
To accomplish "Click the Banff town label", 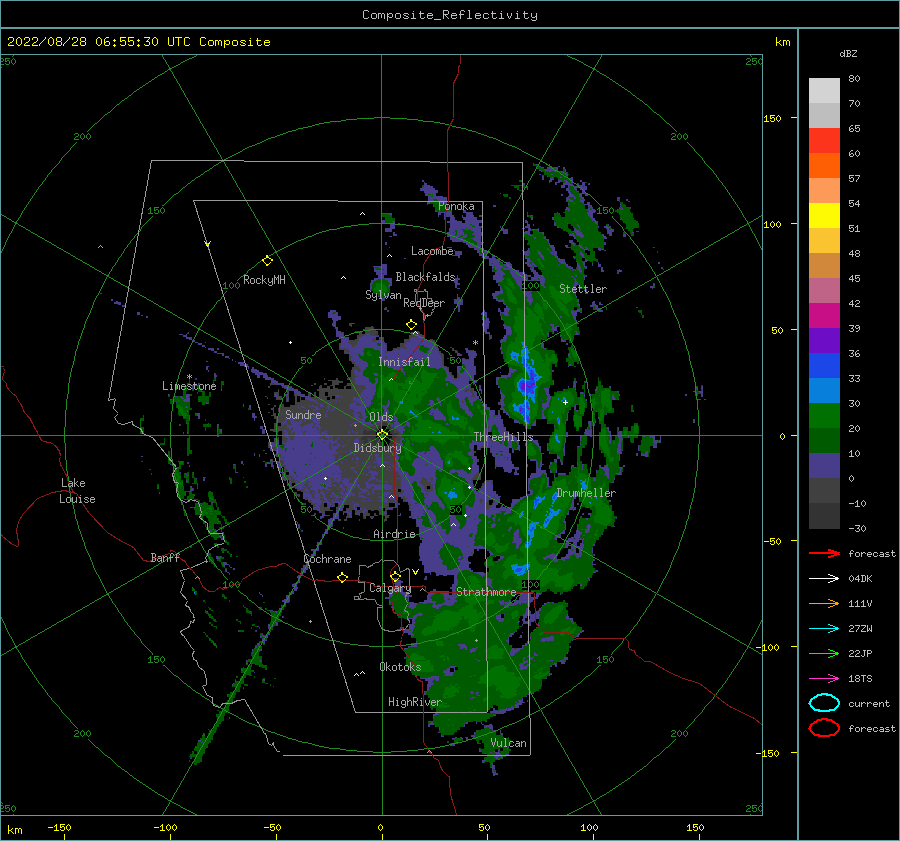I will point(165,557).
